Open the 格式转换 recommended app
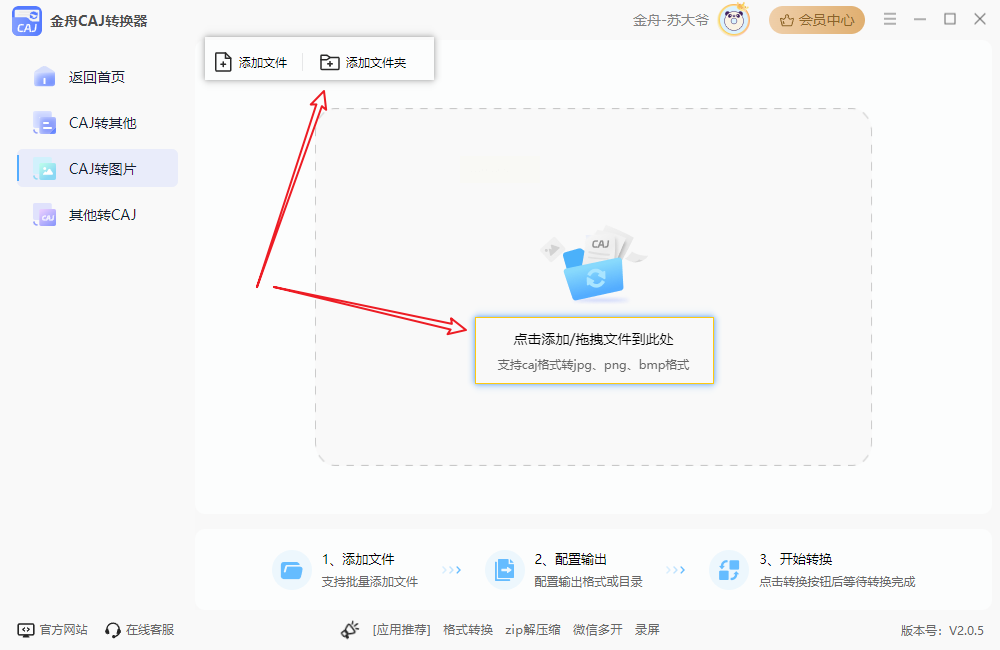This screenshot has width=1000, height=650. coord(468,630)
